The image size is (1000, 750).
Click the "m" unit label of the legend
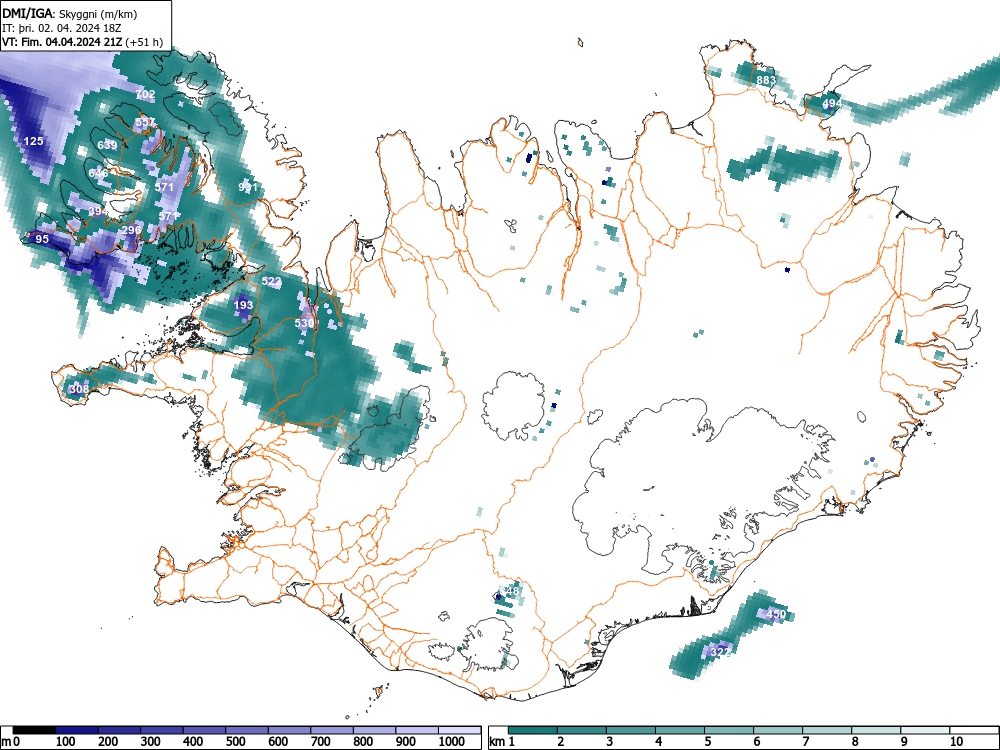(x=6, y=742)
